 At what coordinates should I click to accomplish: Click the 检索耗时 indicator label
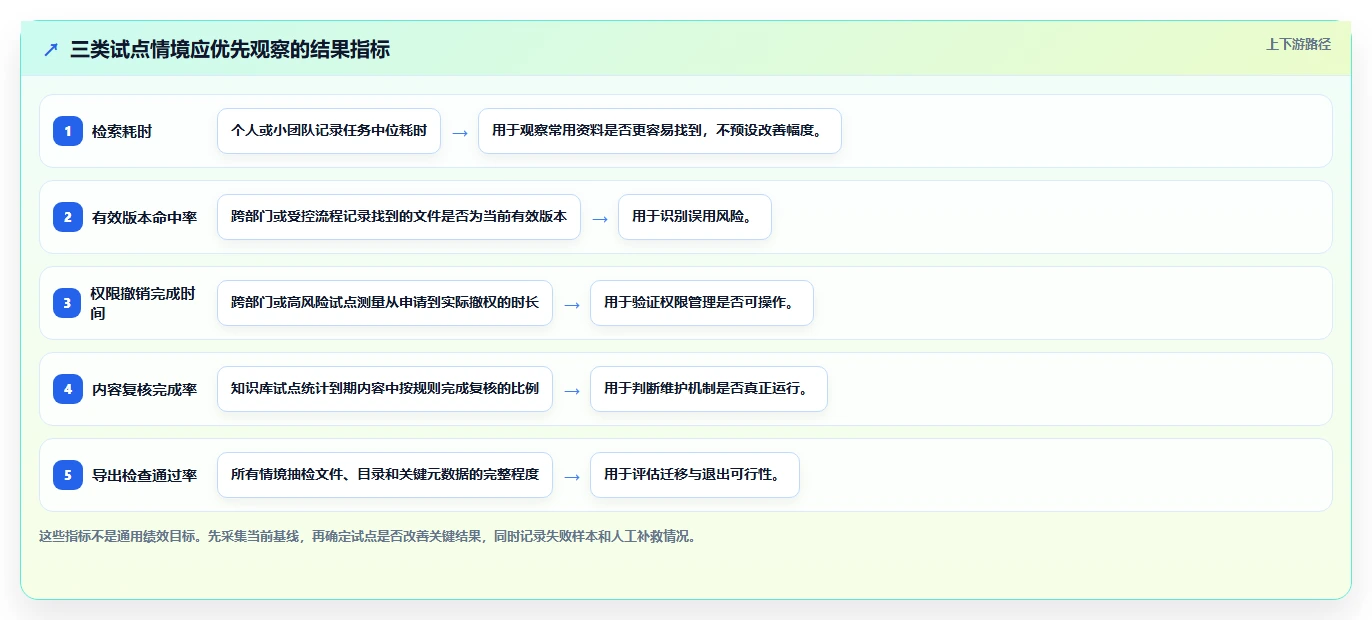coord(122,131)
